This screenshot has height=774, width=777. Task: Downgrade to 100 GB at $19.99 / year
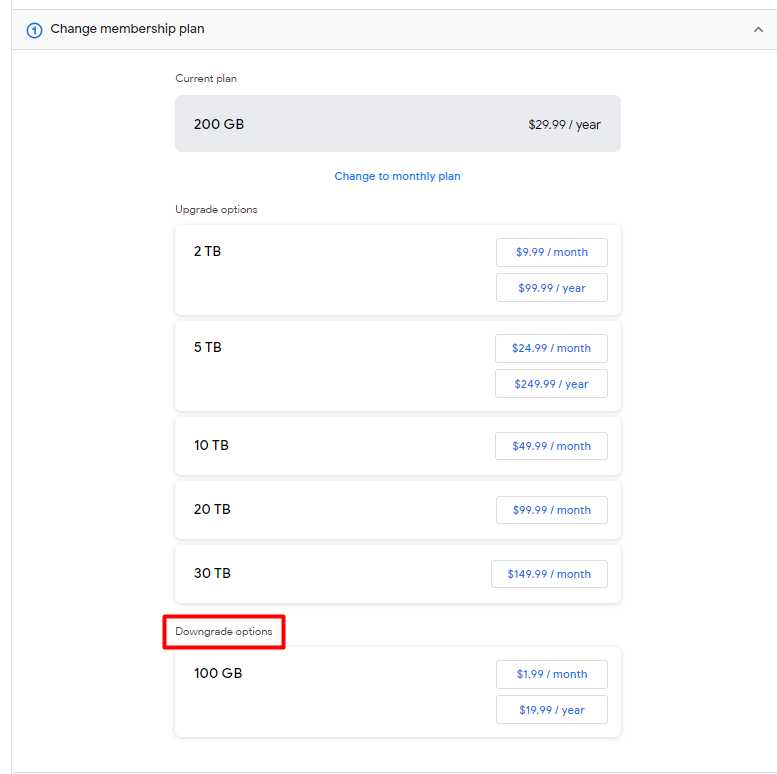tap(552, 710)
